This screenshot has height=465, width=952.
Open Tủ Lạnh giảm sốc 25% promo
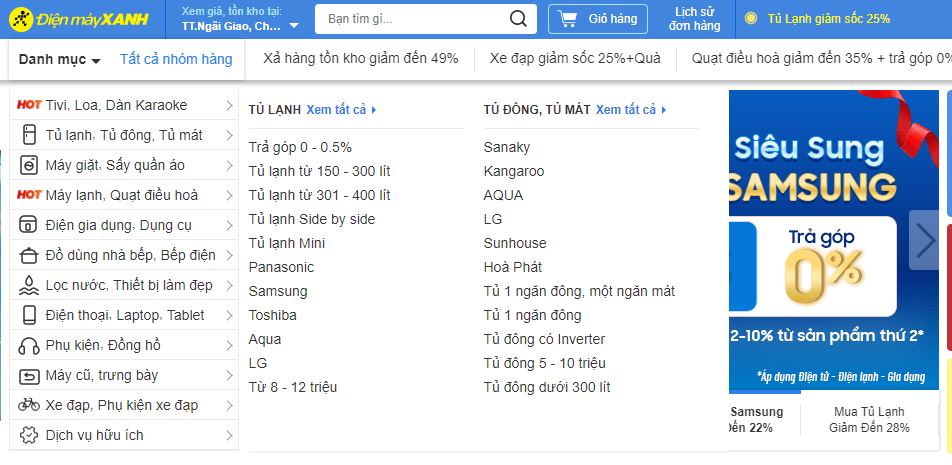[829, 19]
